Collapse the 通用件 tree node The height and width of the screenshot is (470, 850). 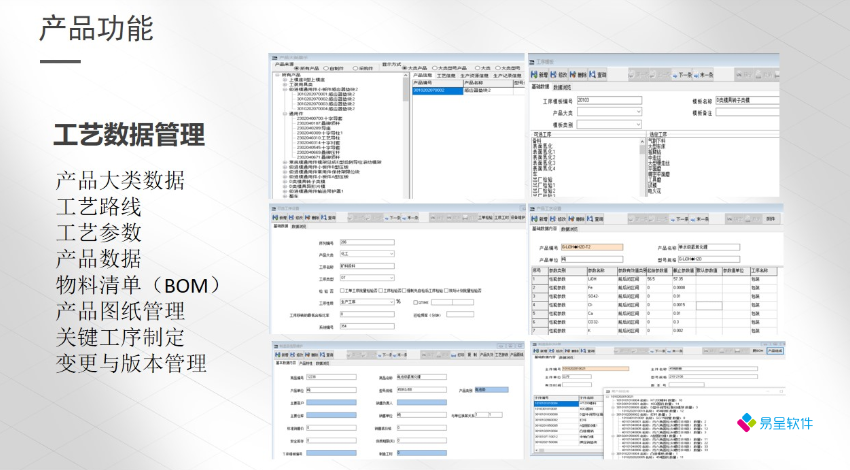click(285, 114)
